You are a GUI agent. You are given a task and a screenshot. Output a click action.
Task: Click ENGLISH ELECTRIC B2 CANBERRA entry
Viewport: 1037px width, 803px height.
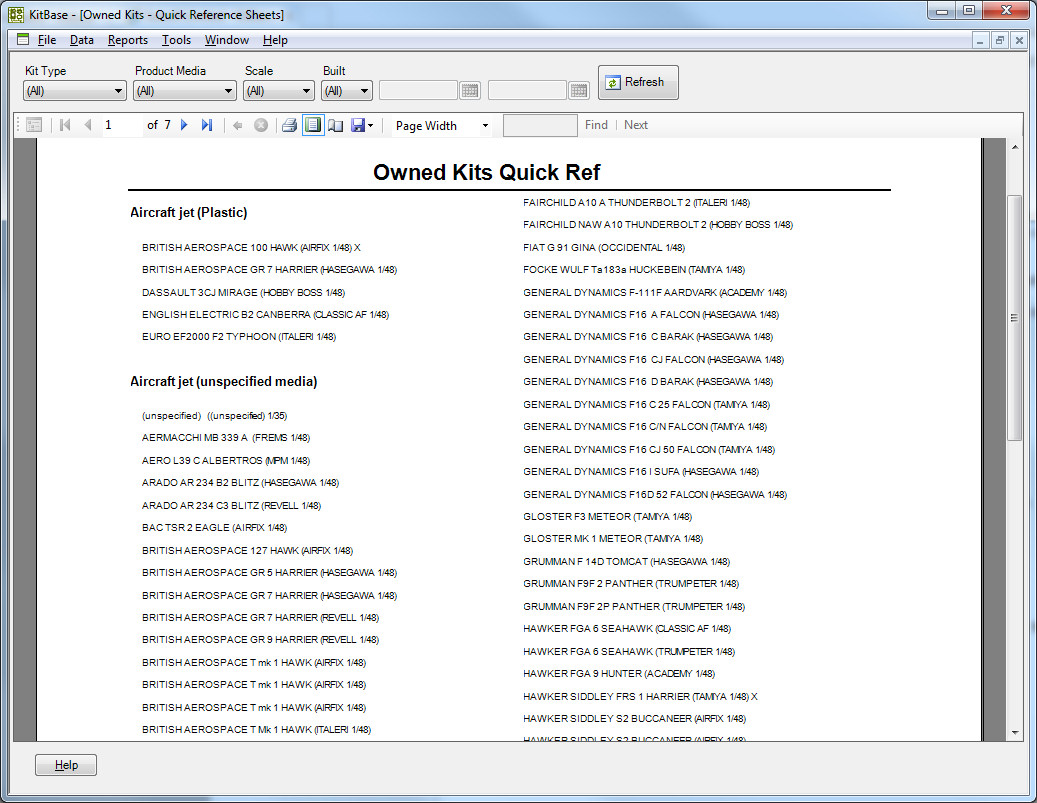tap(265, 314)
